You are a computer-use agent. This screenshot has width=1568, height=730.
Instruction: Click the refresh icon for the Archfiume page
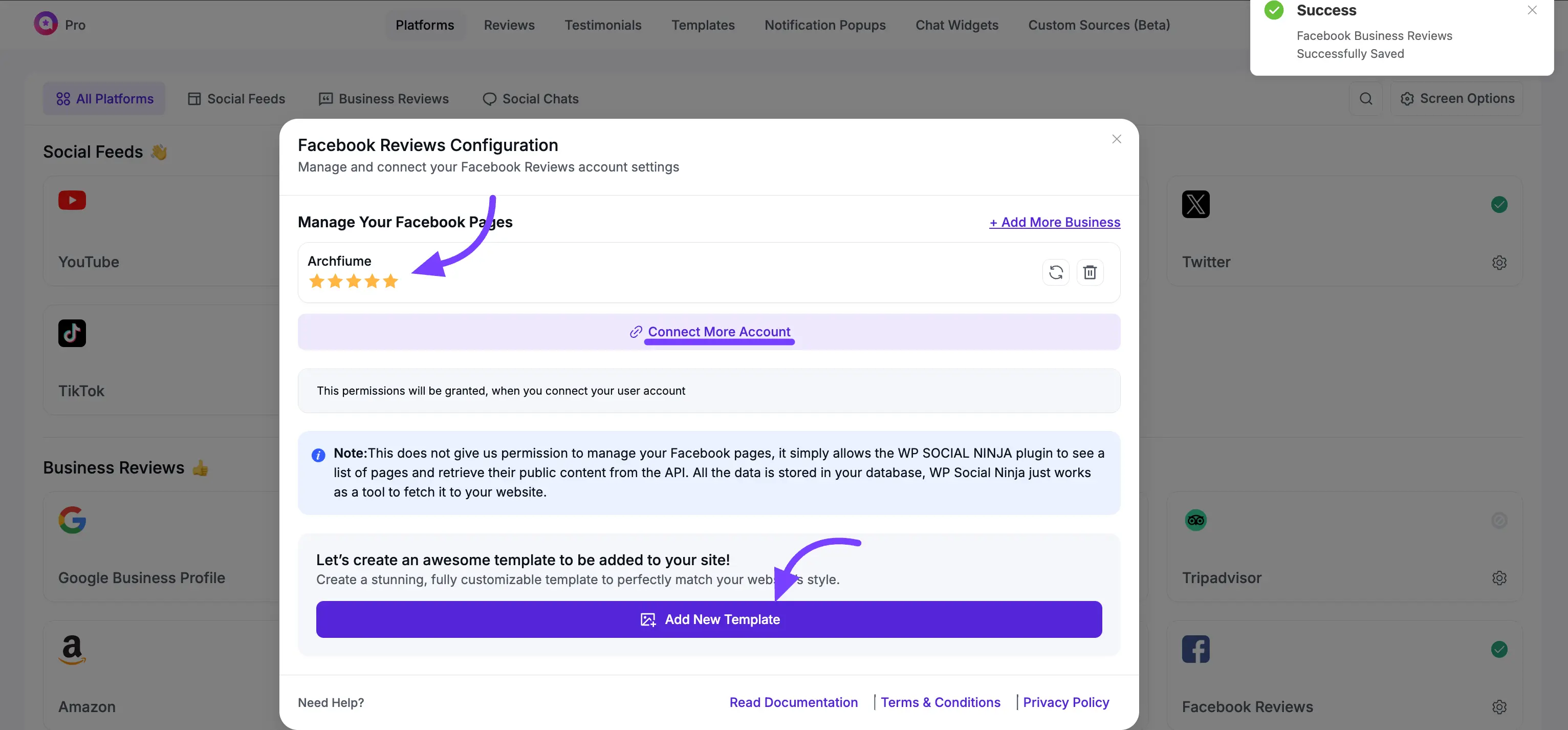click(1055, 272)
